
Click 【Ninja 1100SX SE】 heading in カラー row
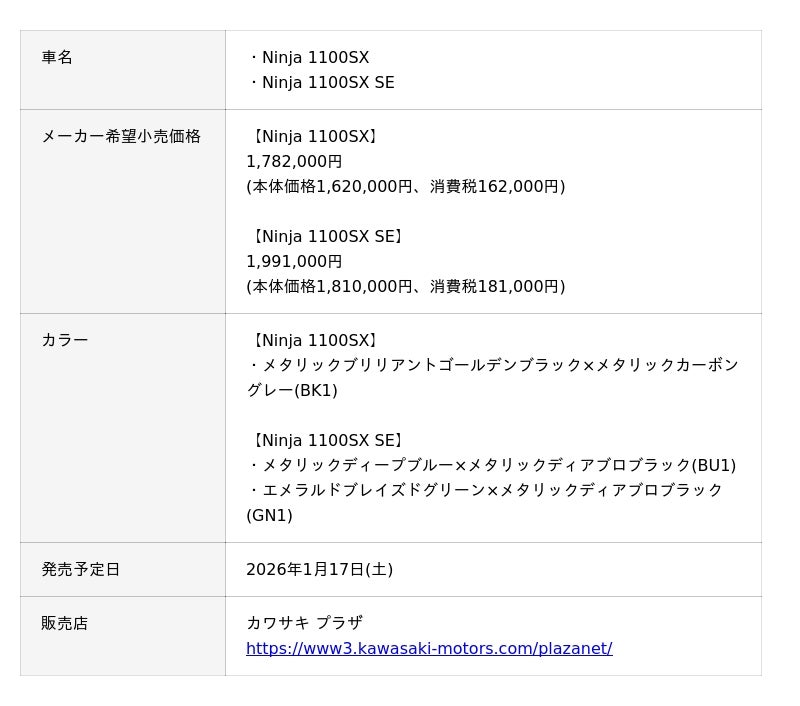[325, 441]
